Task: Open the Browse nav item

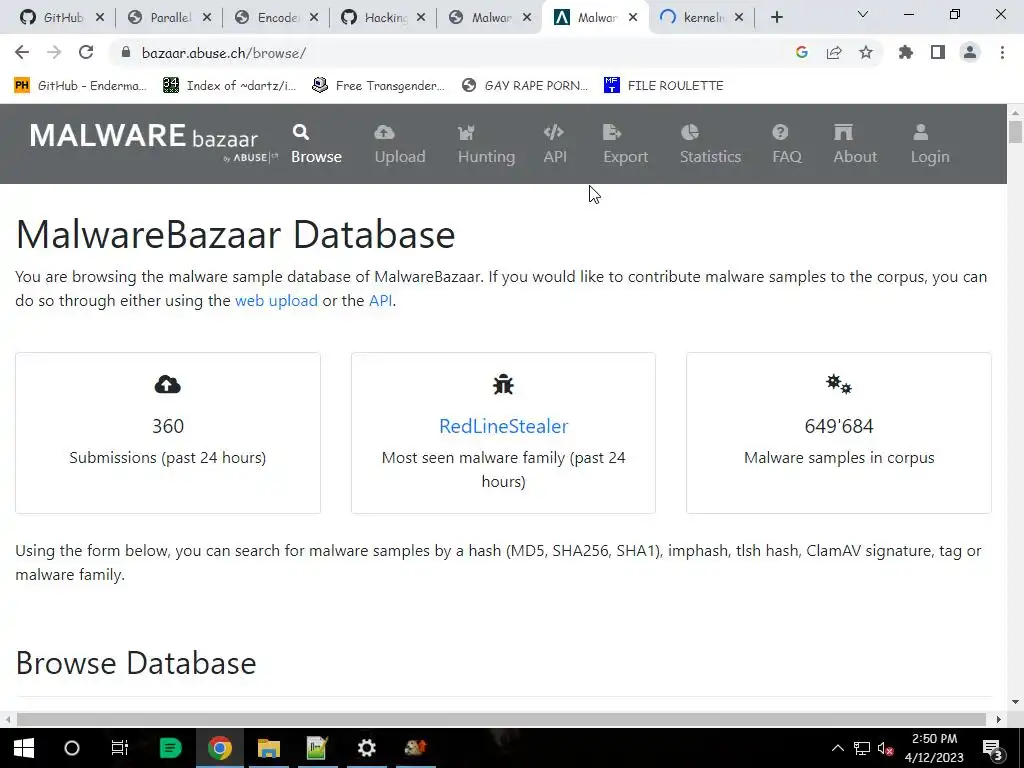Action: (x=316, y=144)
